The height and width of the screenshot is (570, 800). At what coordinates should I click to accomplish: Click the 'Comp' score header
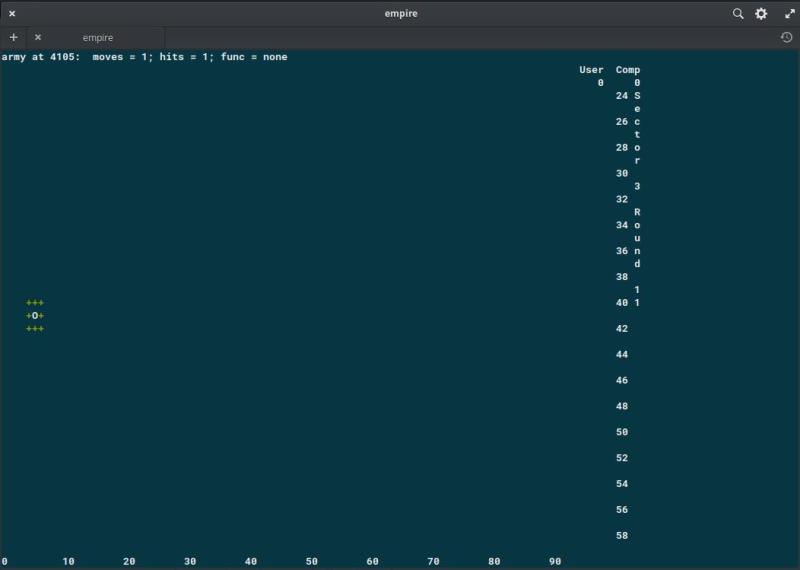click(628, 70)
